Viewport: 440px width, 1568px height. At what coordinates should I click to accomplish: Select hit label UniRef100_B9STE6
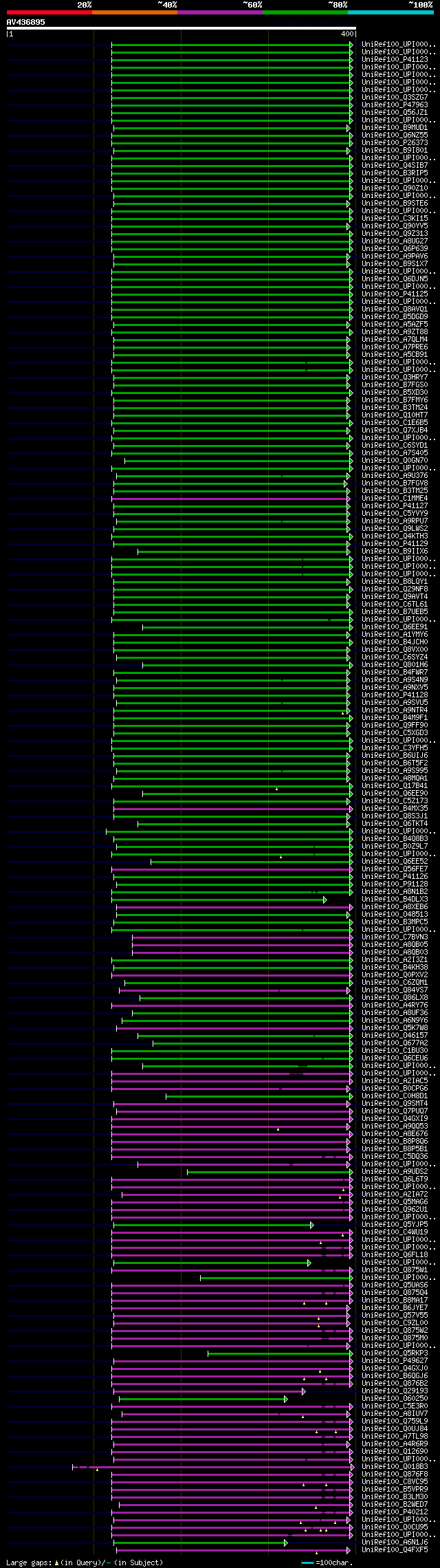coord(395,203)
